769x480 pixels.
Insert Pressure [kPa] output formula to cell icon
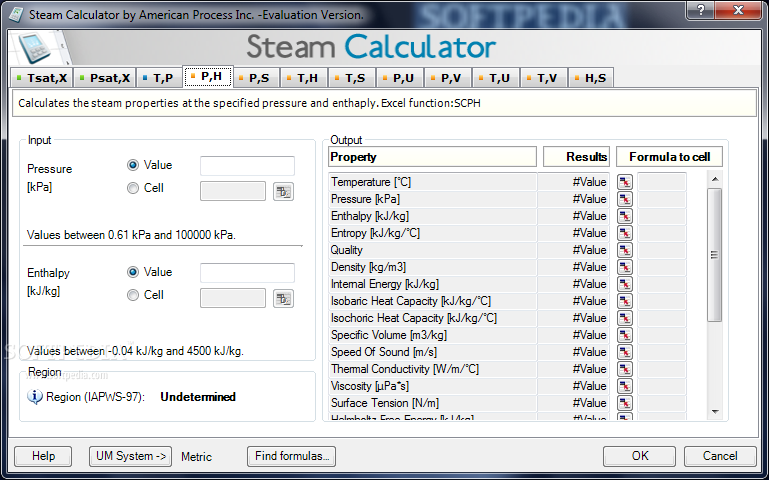tap(625, 199)
